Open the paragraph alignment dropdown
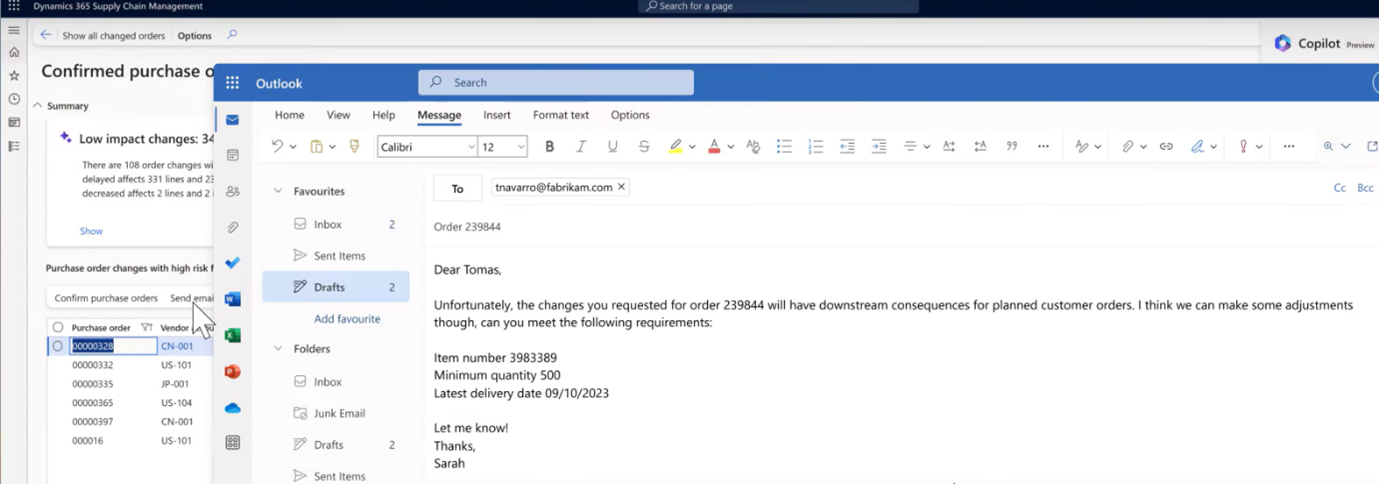The height and width of the screenshot is (484, 1379). [927, 147]
